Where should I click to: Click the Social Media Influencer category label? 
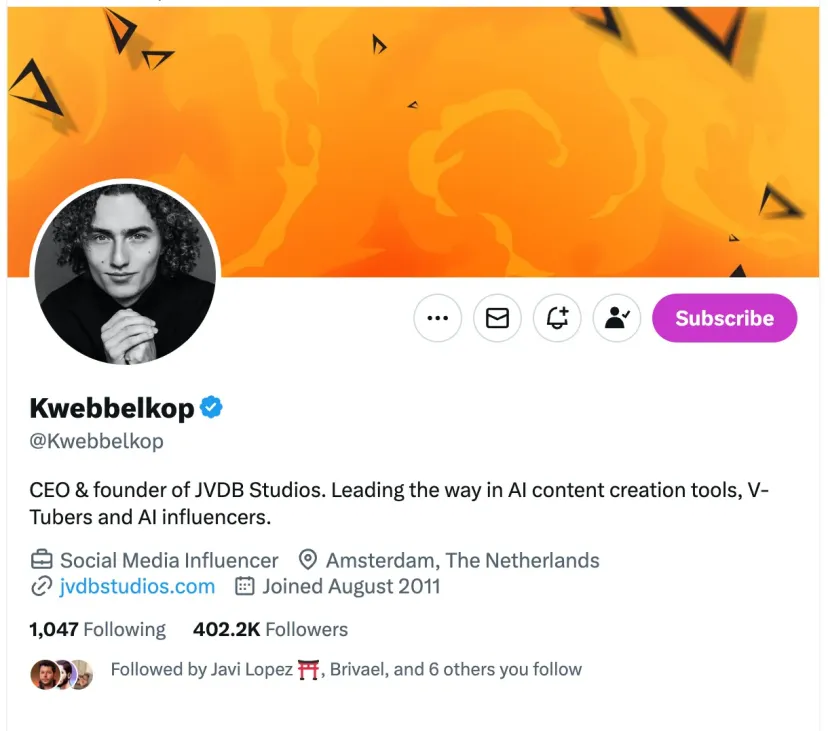pyautogui.click(x=169, y=560)
